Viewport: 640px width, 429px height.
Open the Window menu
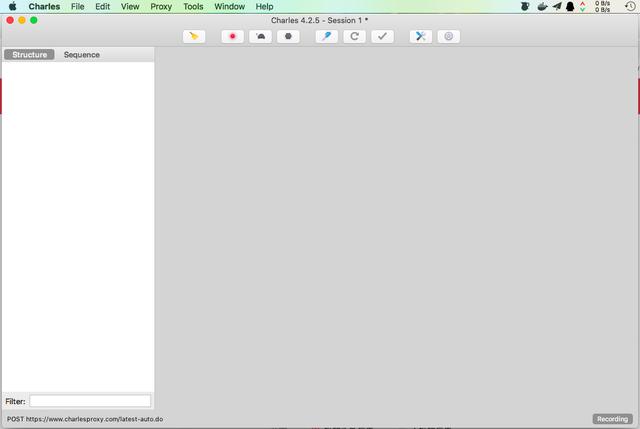pyautogui.click(x=229, y=7)
